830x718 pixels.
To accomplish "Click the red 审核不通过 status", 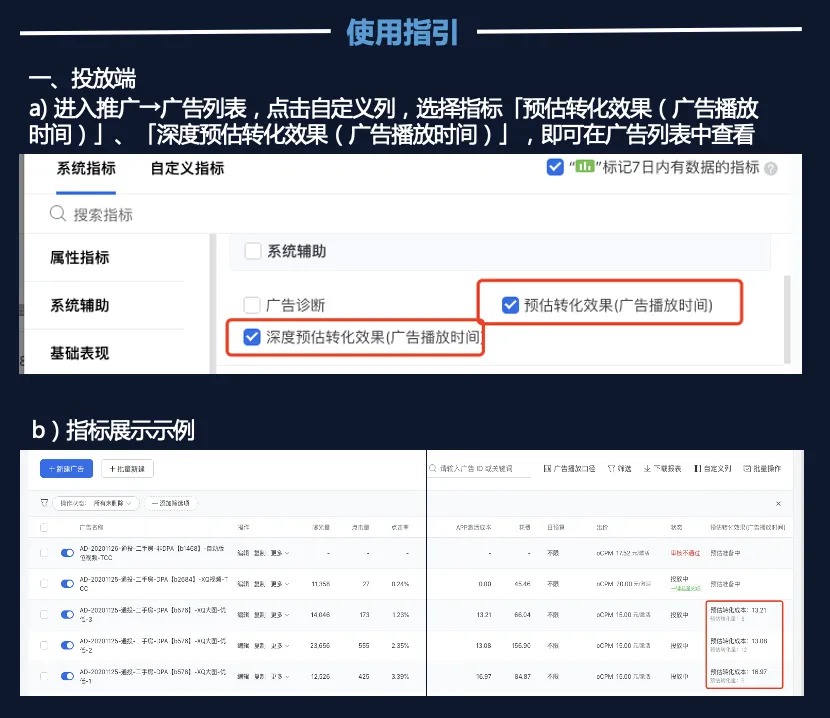I will pos(685,553).
